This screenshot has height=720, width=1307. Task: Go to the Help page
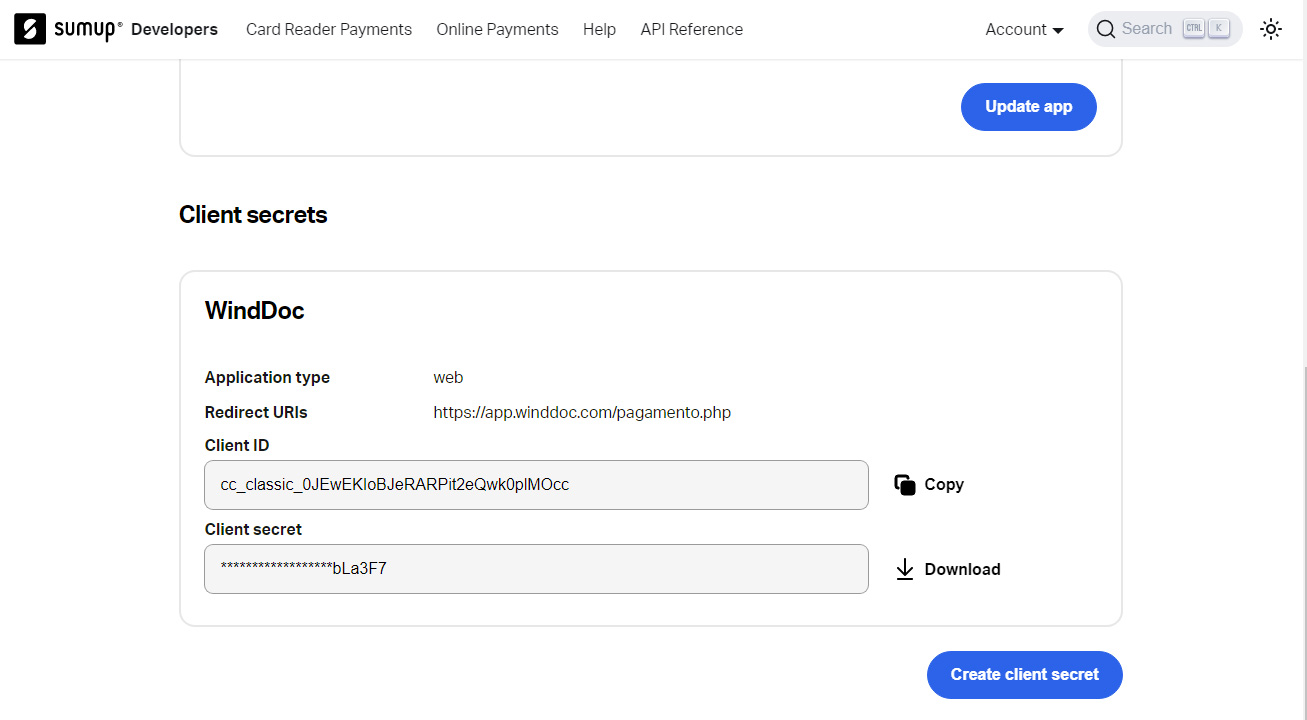coord(599,29)
